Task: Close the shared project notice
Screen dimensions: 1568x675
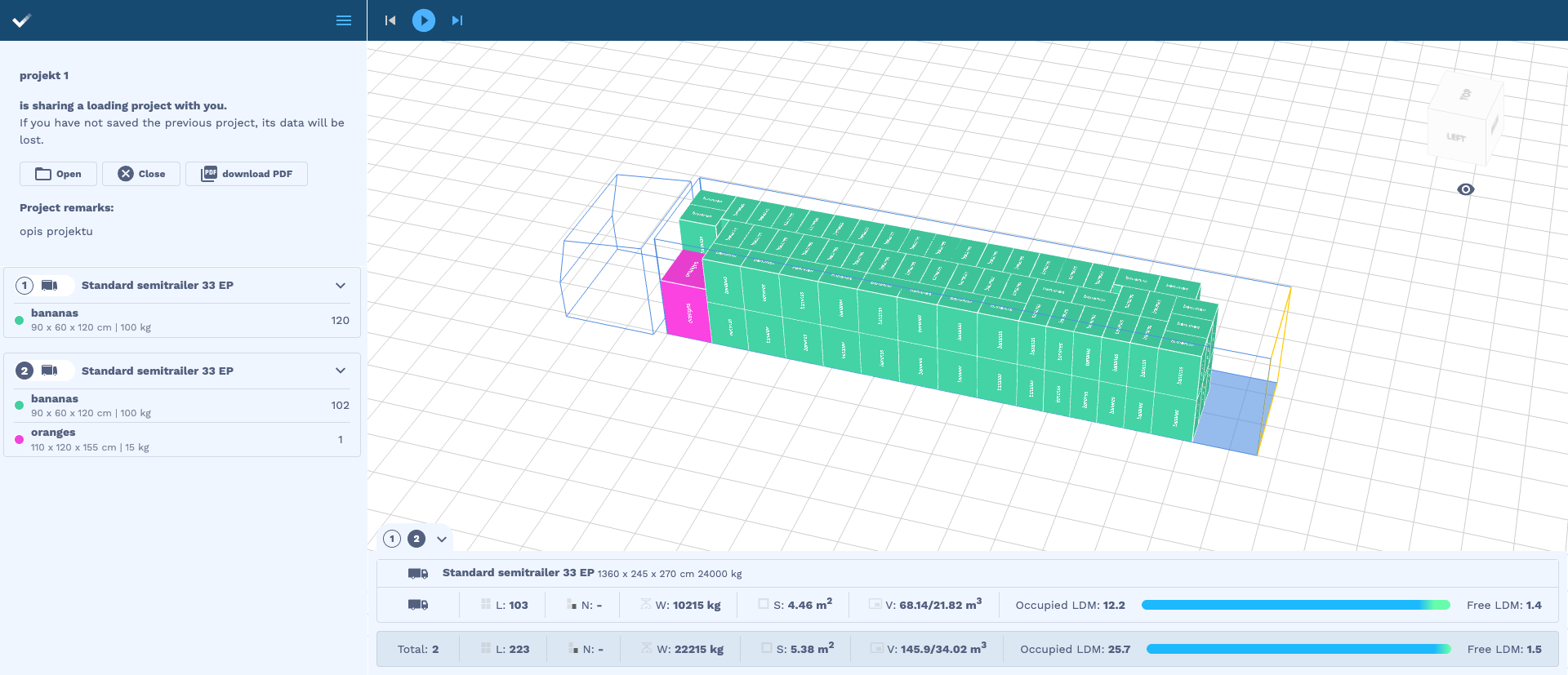Action: (141, 174)
